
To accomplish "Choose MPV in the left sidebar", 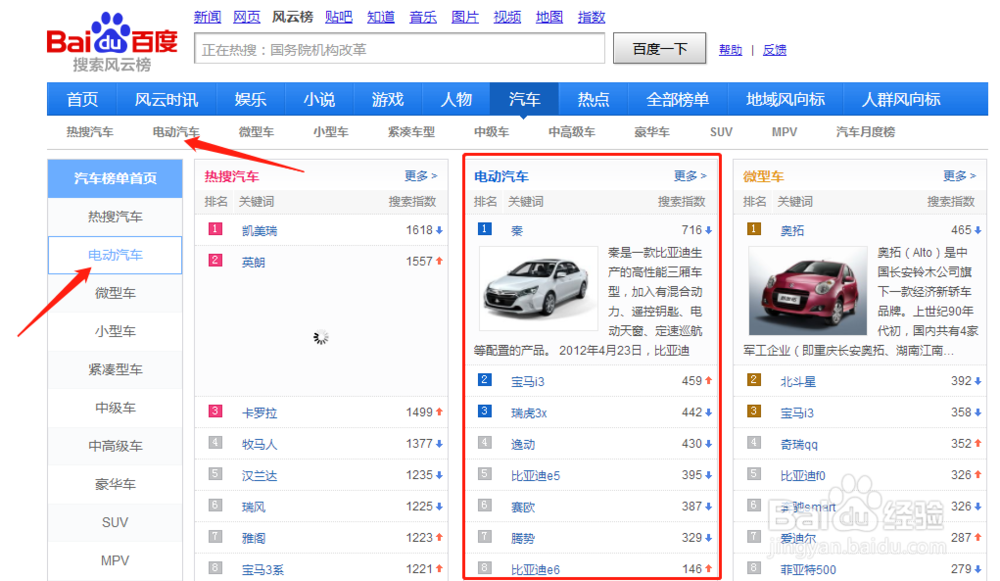I will tap(115, 561).
